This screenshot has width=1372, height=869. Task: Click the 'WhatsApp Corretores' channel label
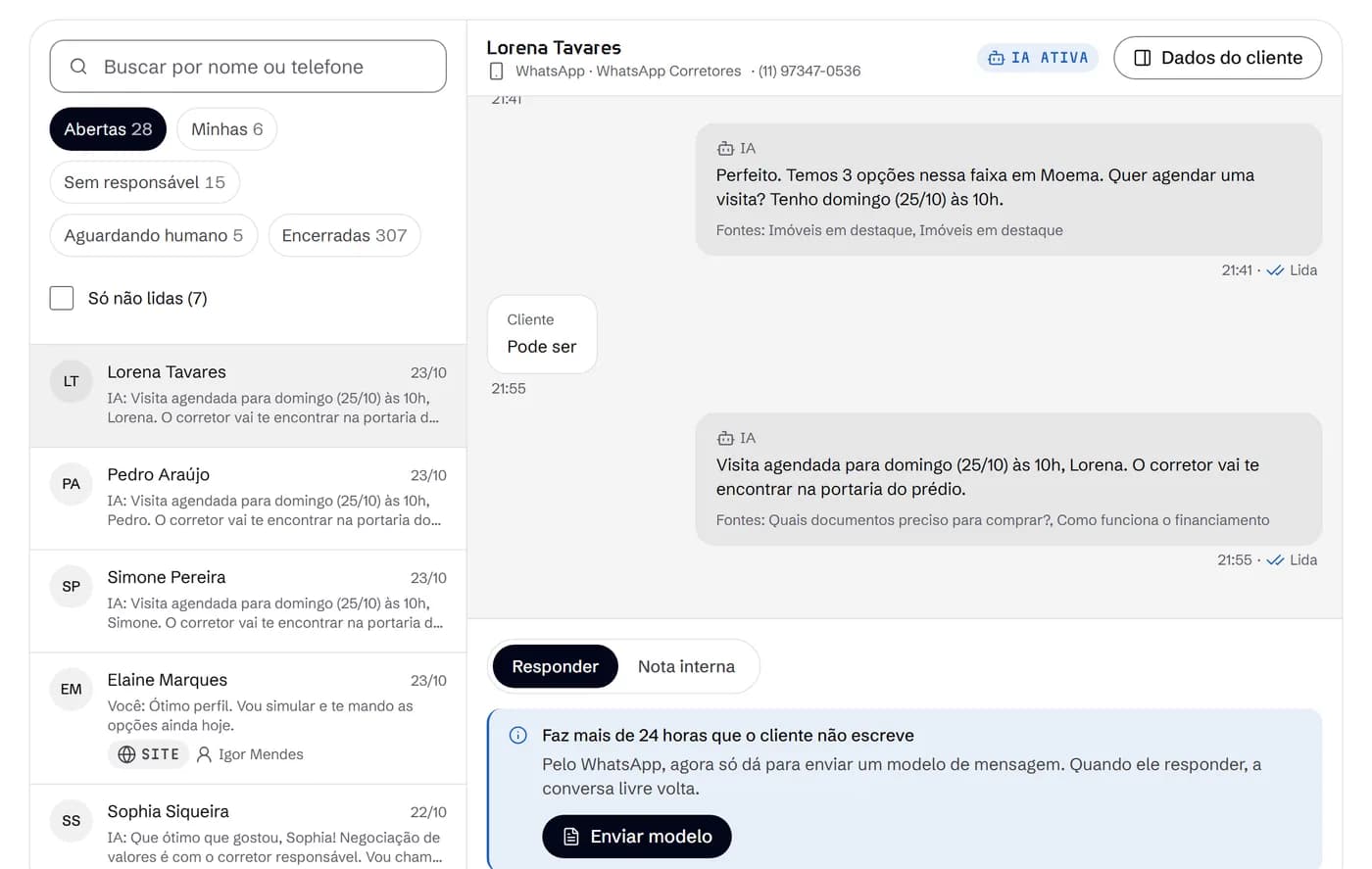[668, 72]
